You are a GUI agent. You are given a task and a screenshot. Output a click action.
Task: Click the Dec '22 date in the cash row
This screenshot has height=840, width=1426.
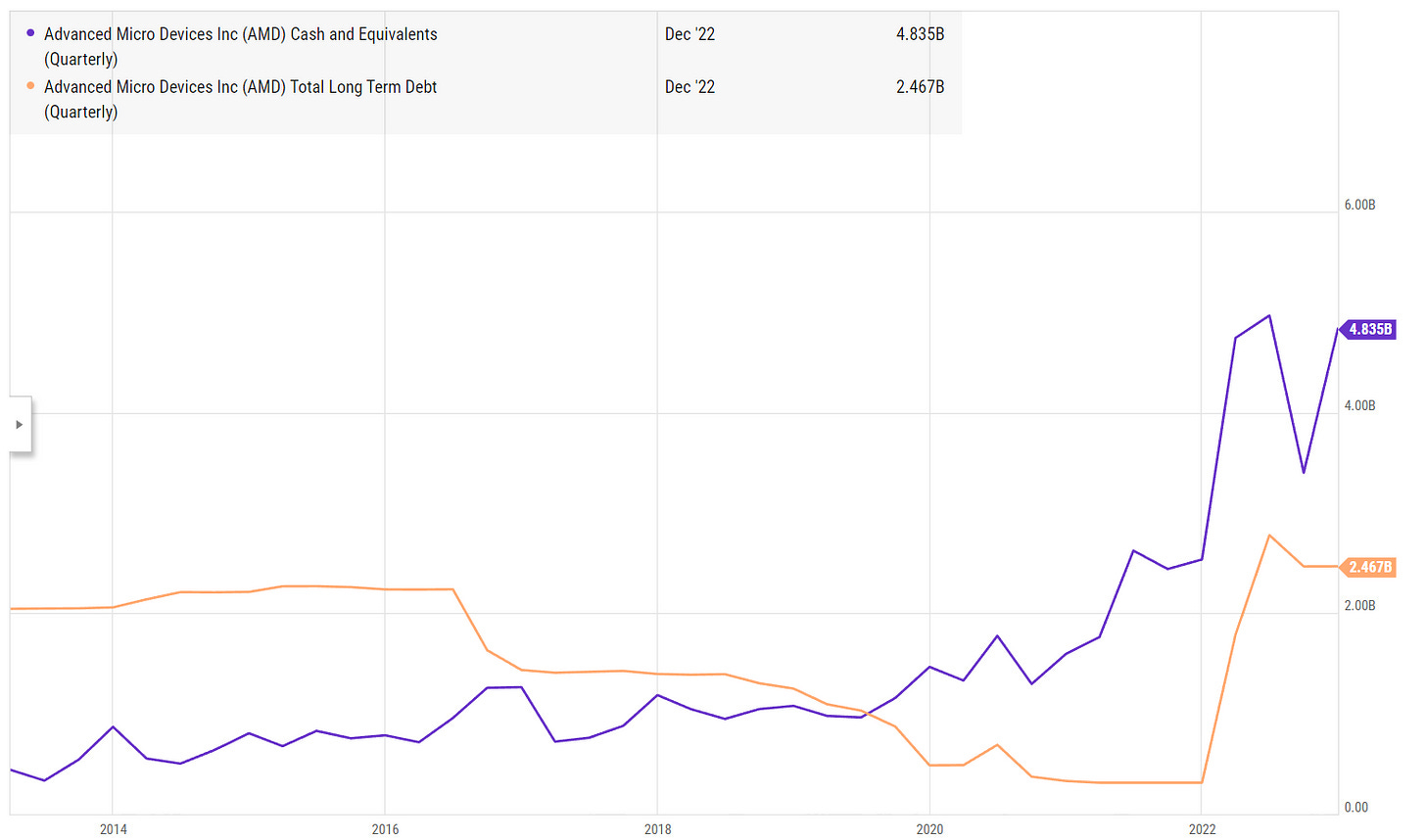pos(689,34)
